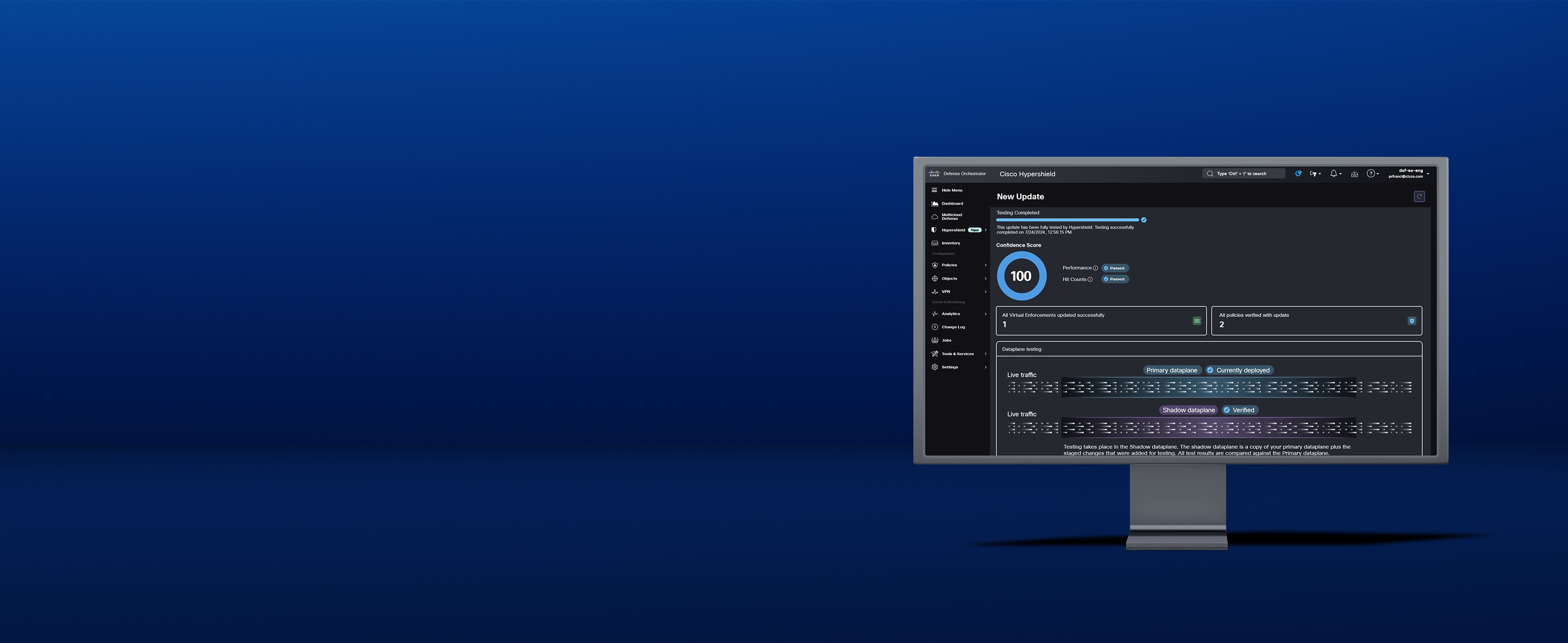Click the Change Log clock icon
Screen dimensions: 1568x643
pyautogui.click(x=935, y=327)
